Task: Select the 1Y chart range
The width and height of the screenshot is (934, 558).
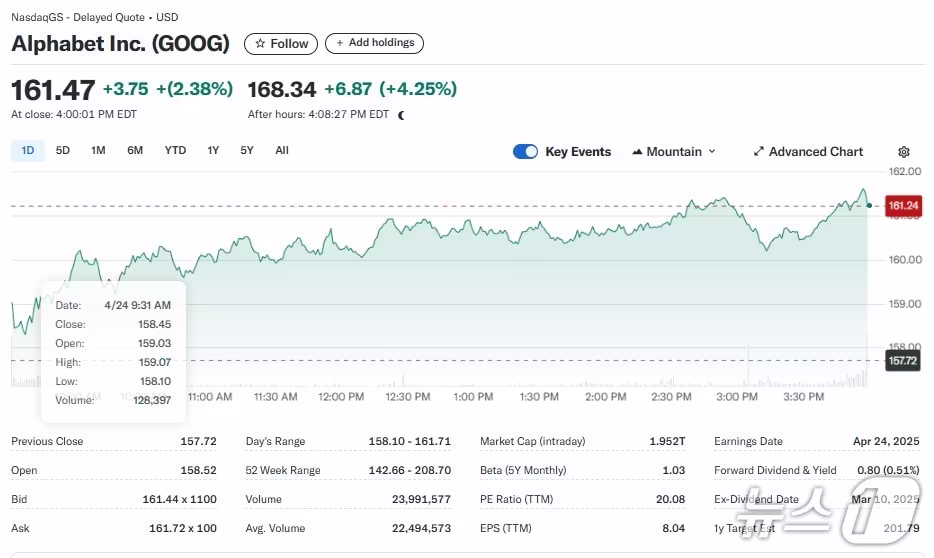Action: point(213,151)
